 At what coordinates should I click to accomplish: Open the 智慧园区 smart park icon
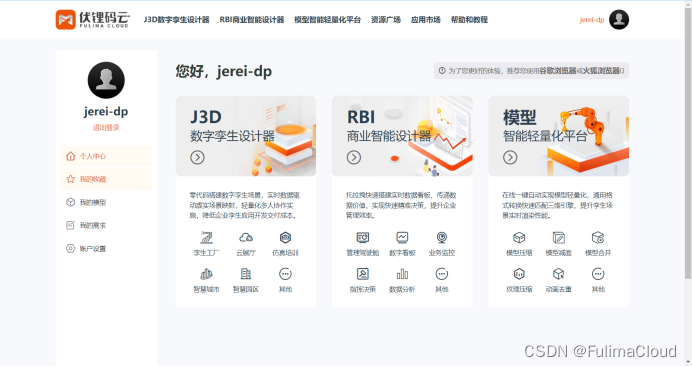[x=246, y=274]
